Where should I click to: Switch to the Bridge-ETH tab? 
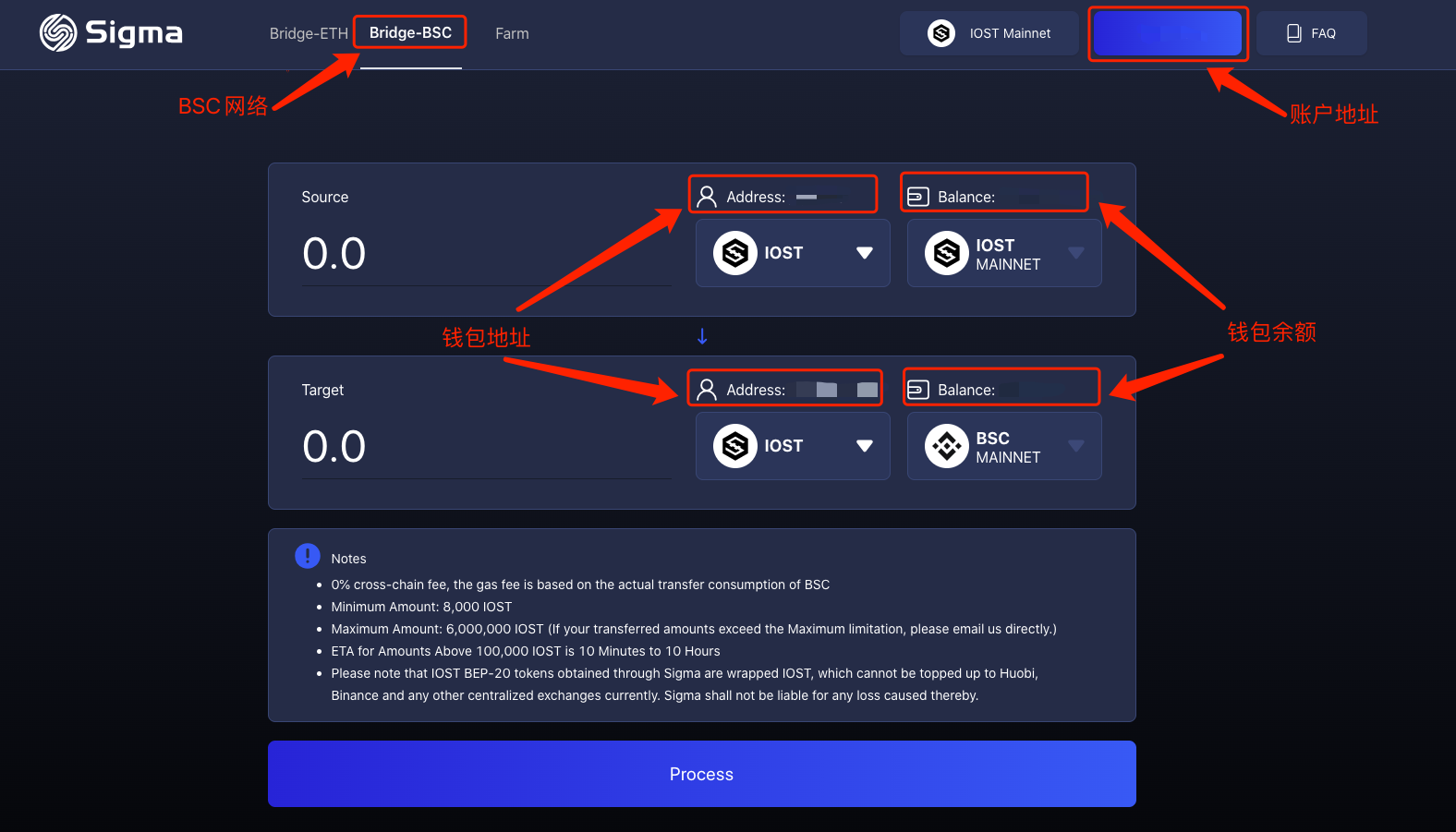click(x=309, y=33)
